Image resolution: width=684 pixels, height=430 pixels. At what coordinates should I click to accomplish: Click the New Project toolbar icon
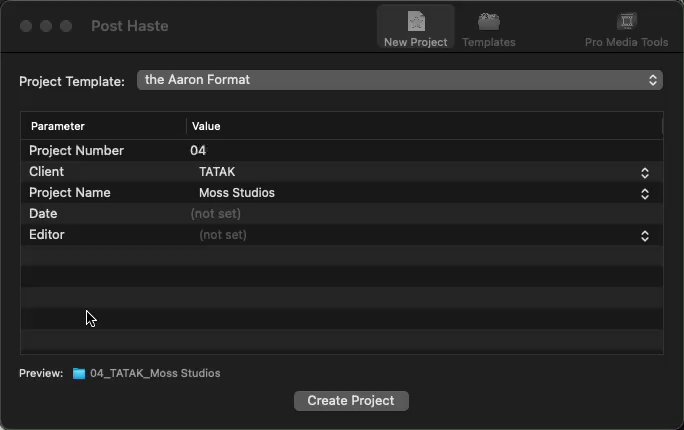(x=415, y=21)
